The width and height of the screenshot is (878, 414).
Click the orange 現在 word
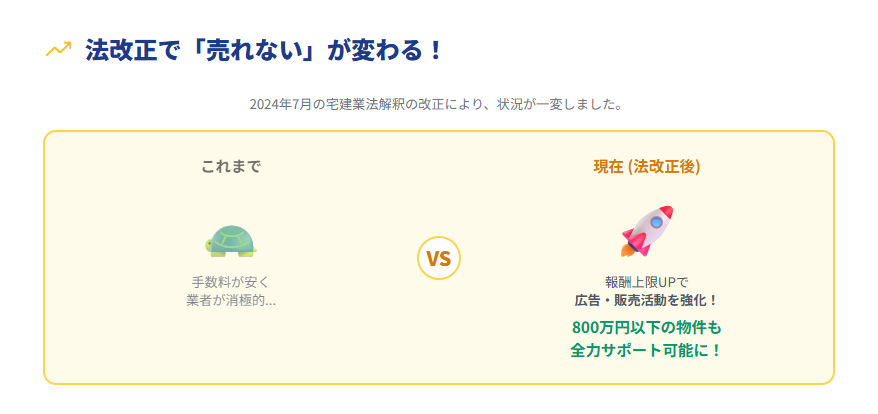pos(608,166)
